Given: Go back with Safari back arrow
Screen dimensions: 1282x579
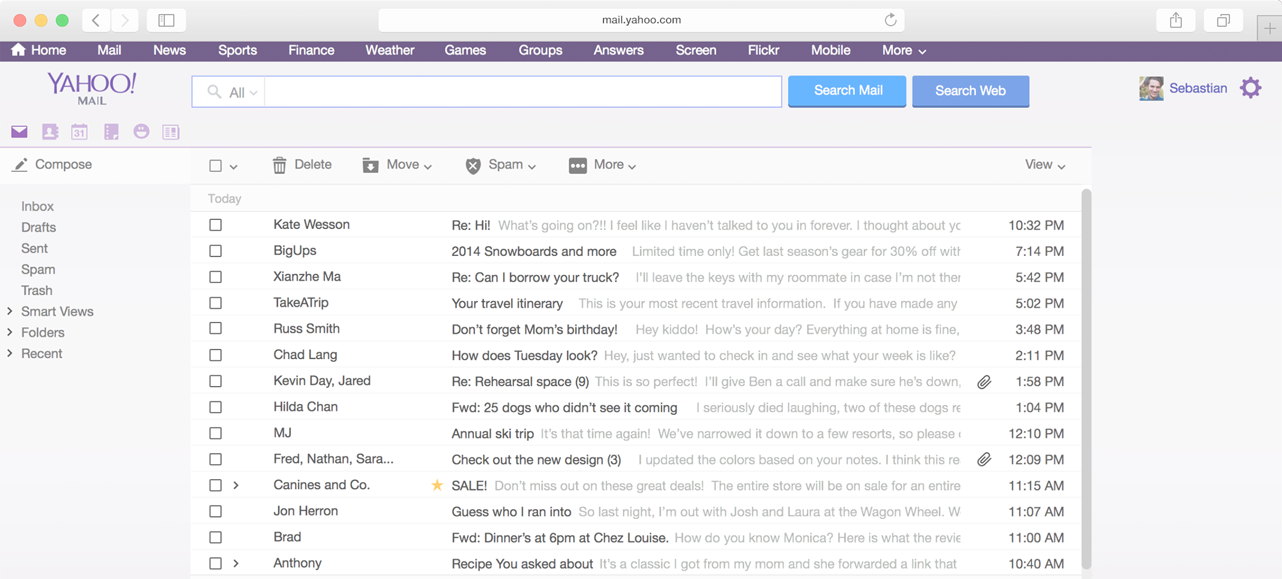Looking at the screenshot, I should click(x=96, y=20).
